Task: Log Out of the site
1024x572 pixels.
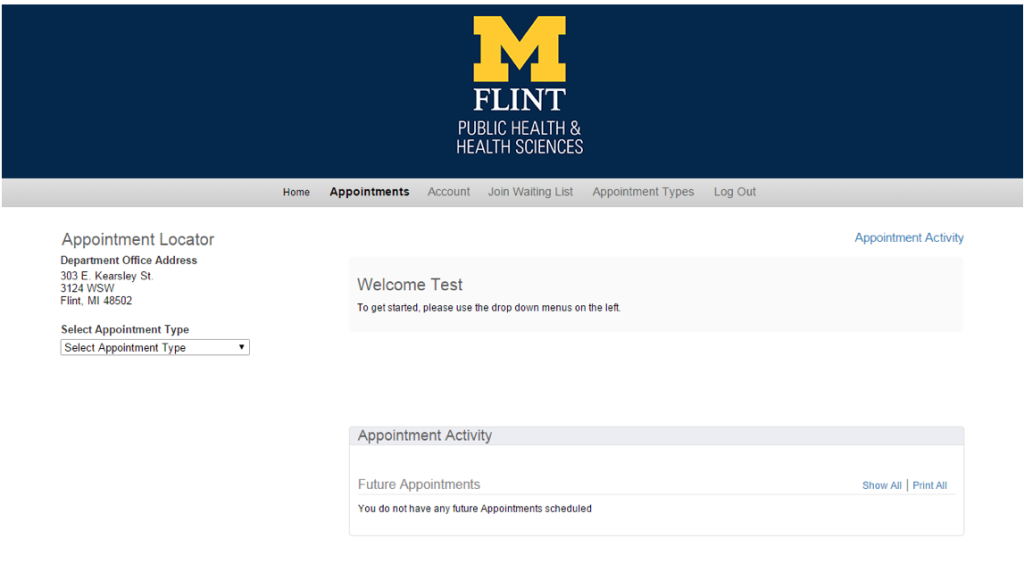Action: pyautogui.click(x=735, y=192)
